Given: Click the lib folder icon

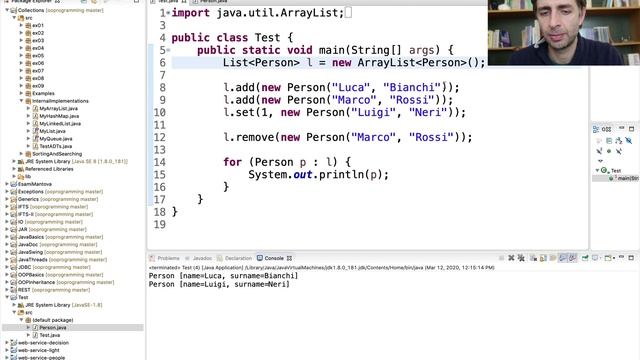Looking at the screenshot, I should [x=21, y=176].
